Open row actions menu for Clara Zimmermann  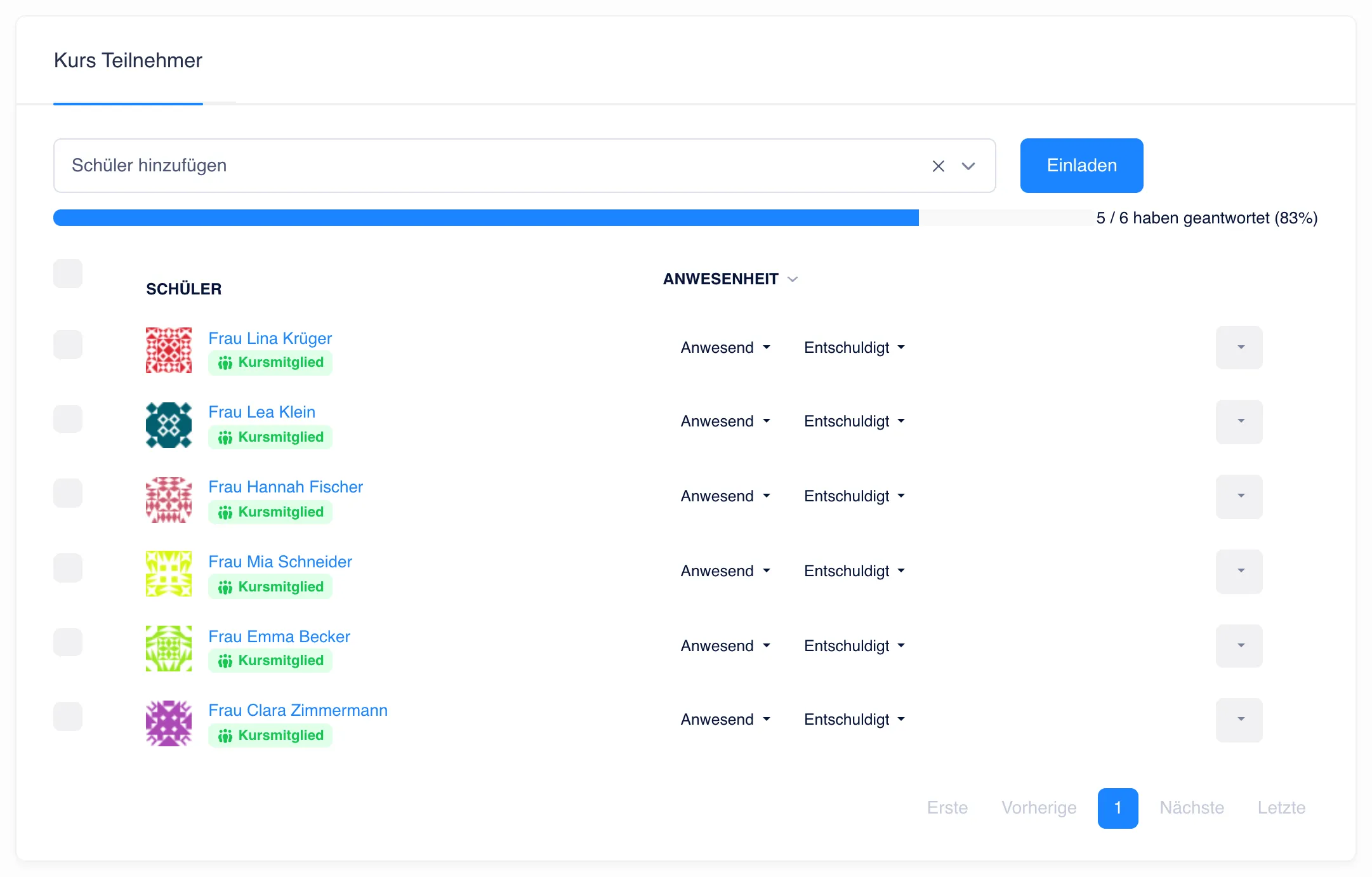1239,720
